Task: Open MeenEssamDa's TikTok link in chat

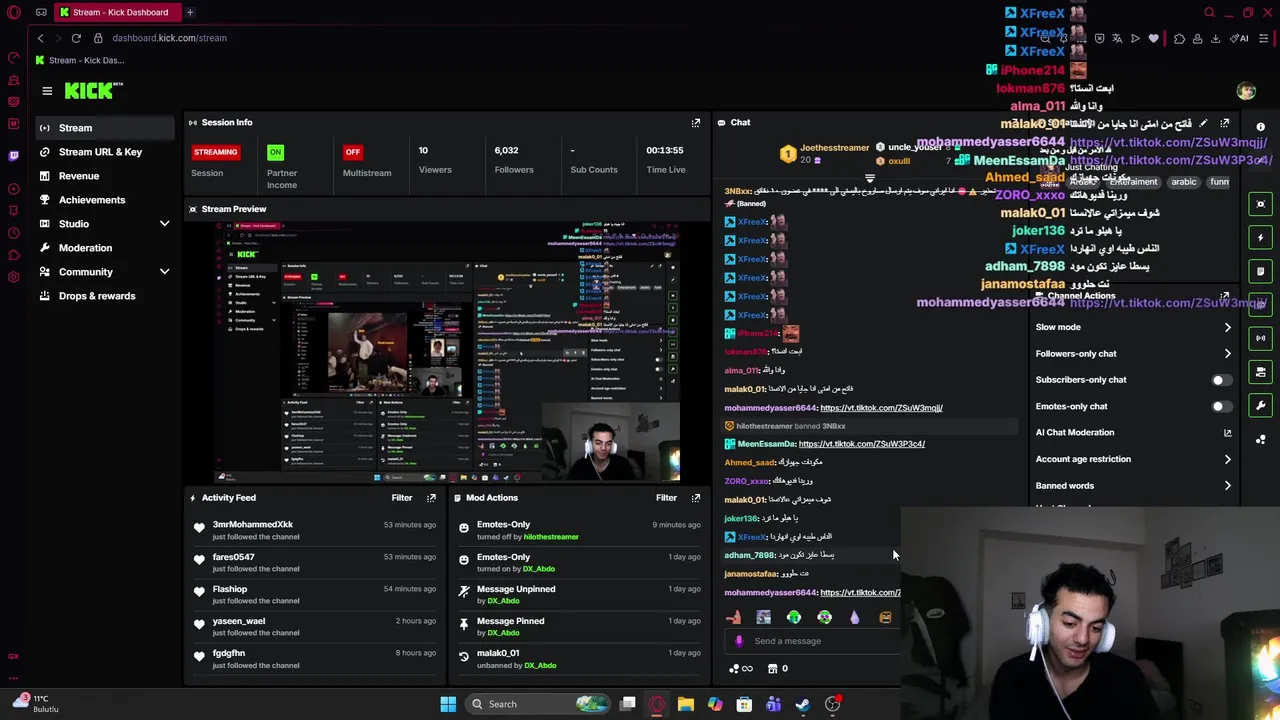Action: (x=862, y=444)
